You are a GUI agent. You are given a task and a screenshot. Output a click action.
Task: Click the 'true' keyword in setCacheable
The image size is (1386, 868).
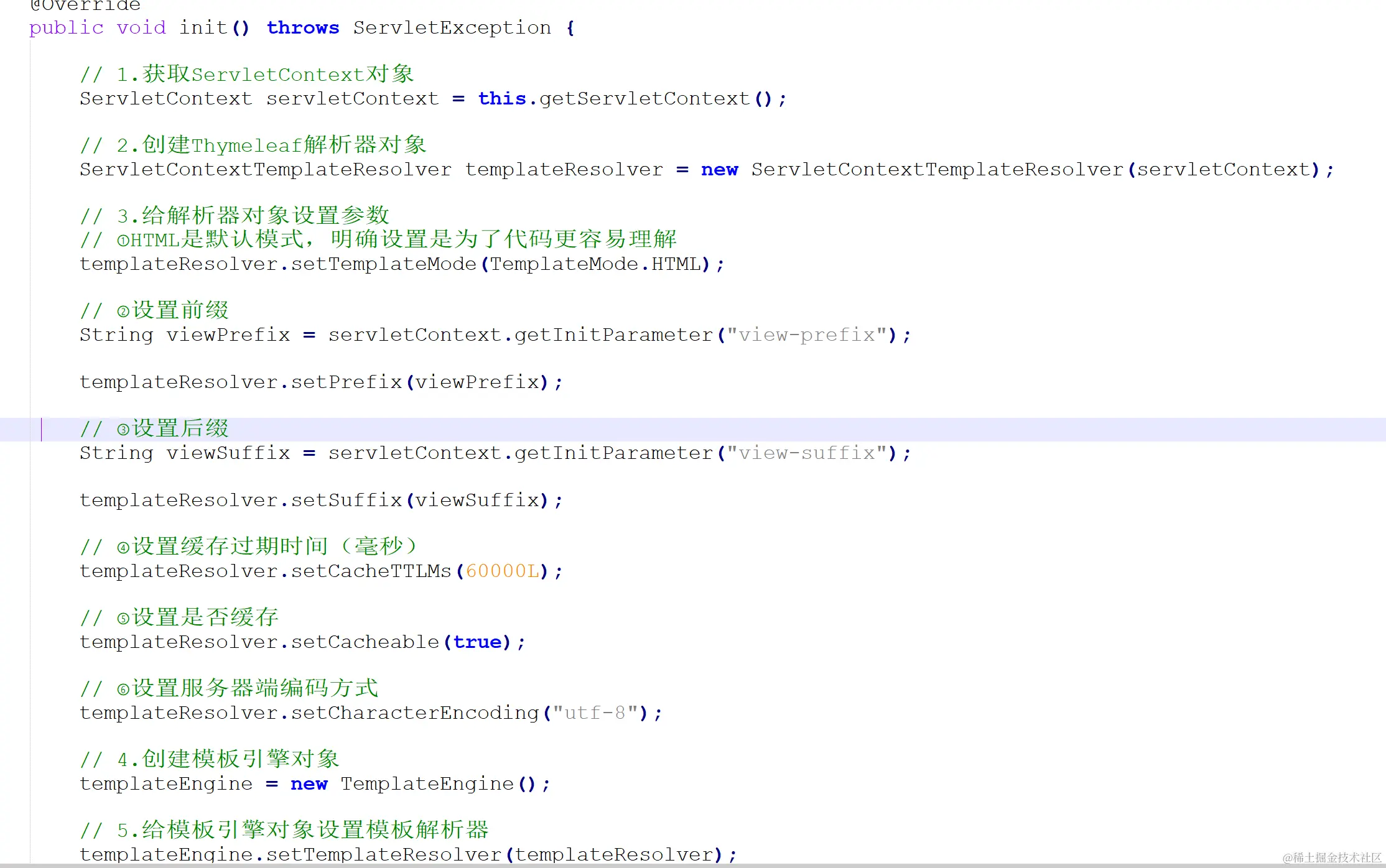click(x=477, y=642)
